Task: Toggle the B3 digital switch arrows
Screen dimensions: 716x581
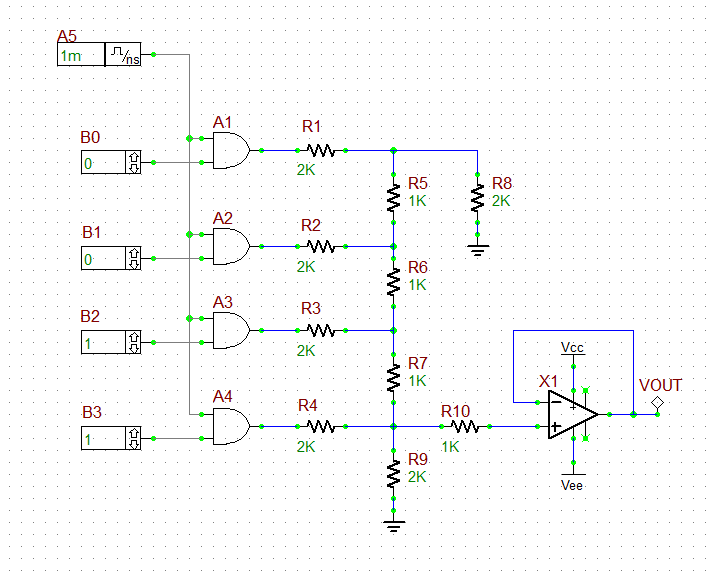Action: 133,438
